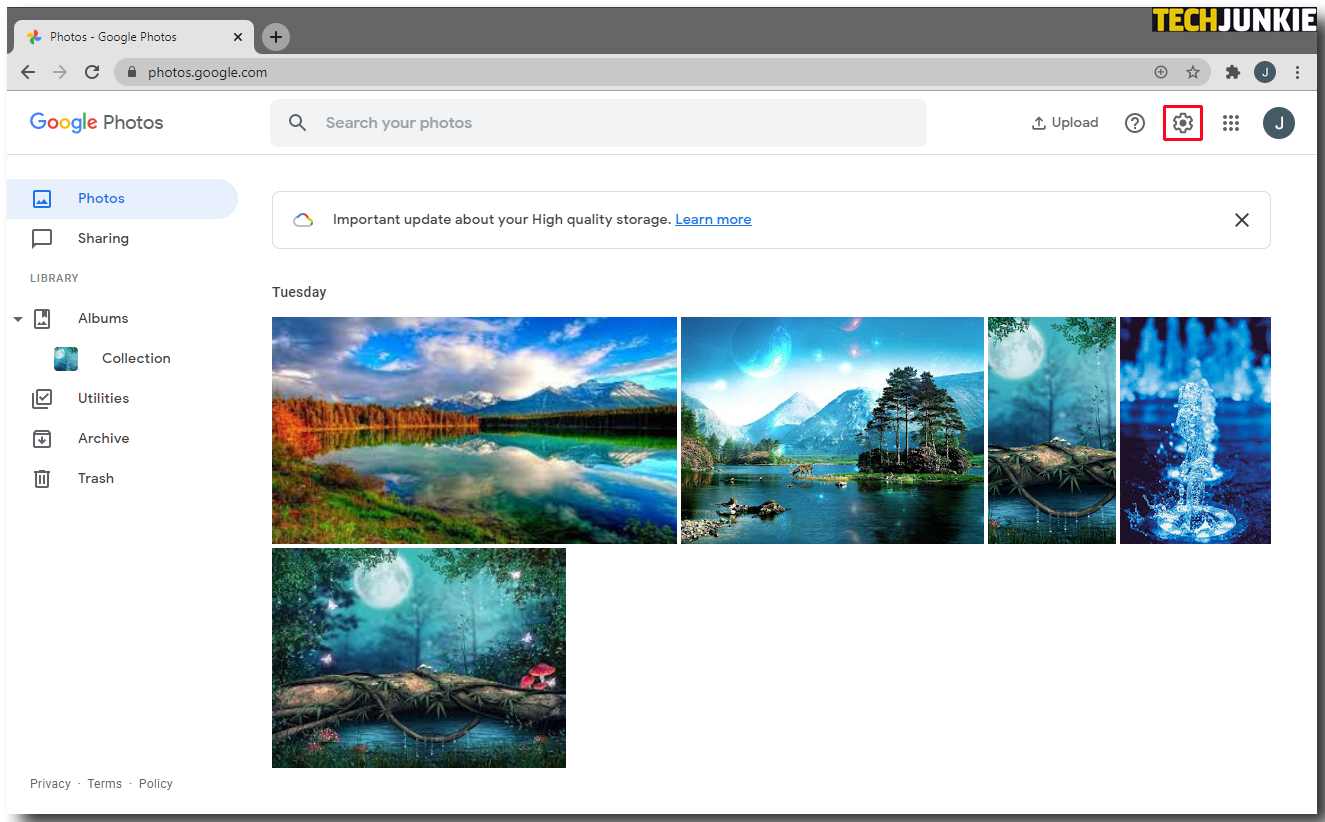
Task: Click the Help question mark icon
Action: 1134,123
